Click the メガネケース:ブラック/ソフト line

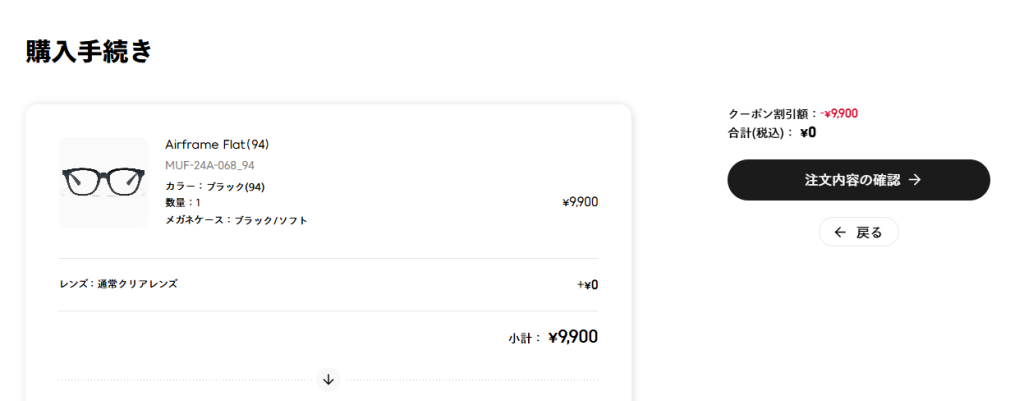236,221
